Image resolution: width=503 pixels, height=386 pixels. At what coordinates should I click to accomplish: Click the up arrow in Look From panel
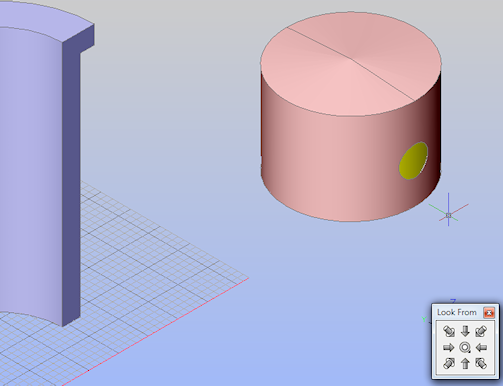[465, 363]
